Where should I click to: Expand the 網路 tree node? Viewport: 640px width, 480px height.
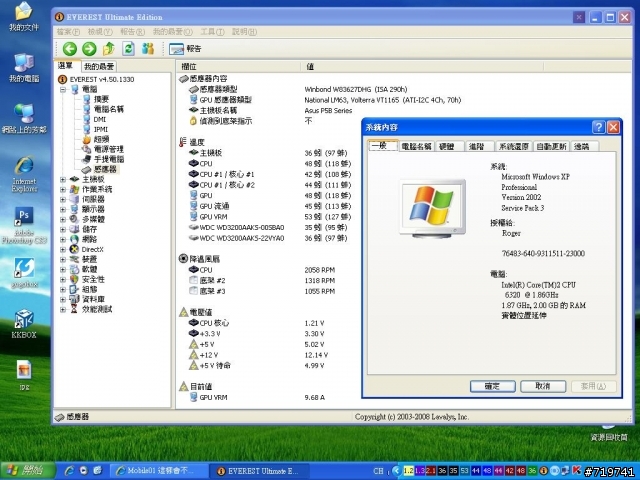pos(63,239)
